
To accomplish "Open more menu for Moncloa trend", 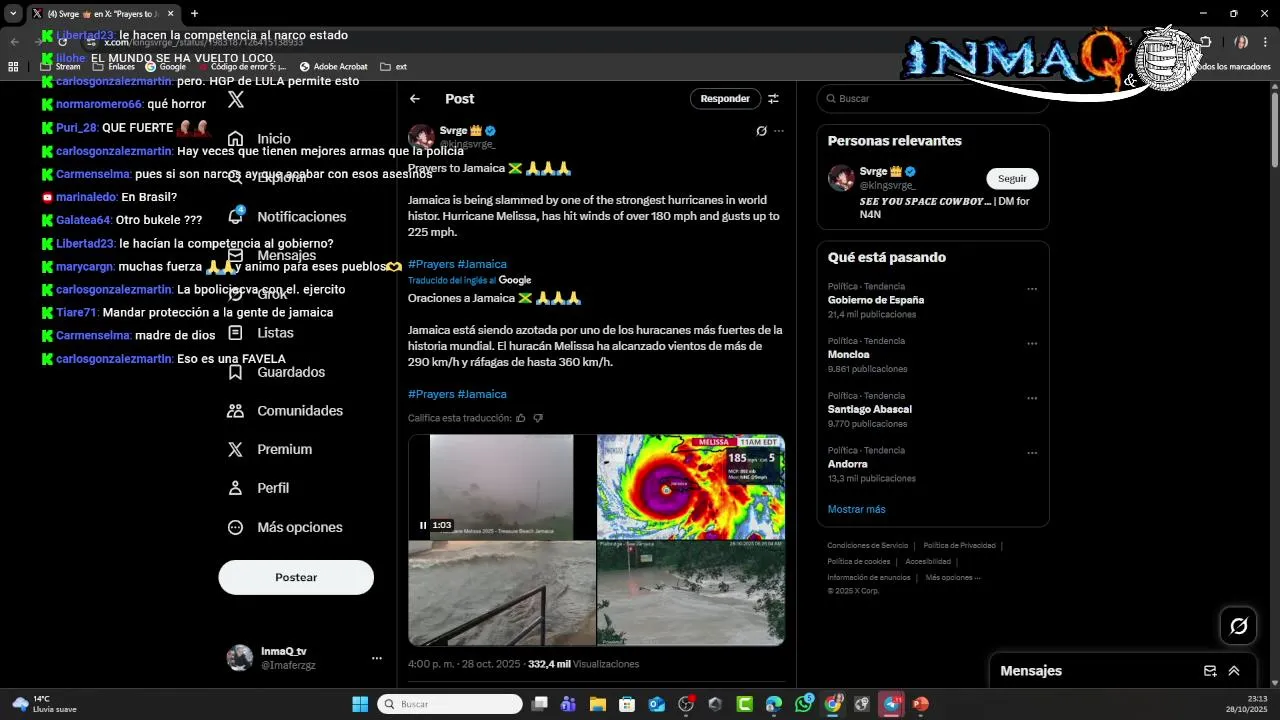I will tap(1032, 344).
